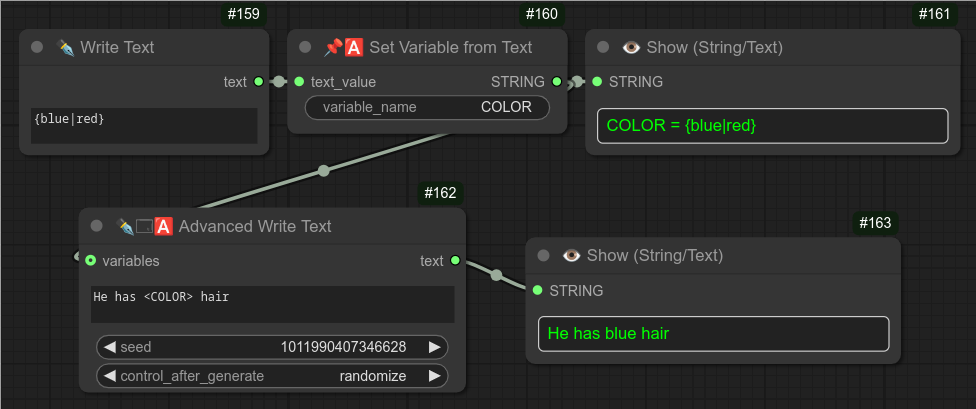Open the control_after_generate randomize dropdown
976x409 pixels.
(272, 376)
